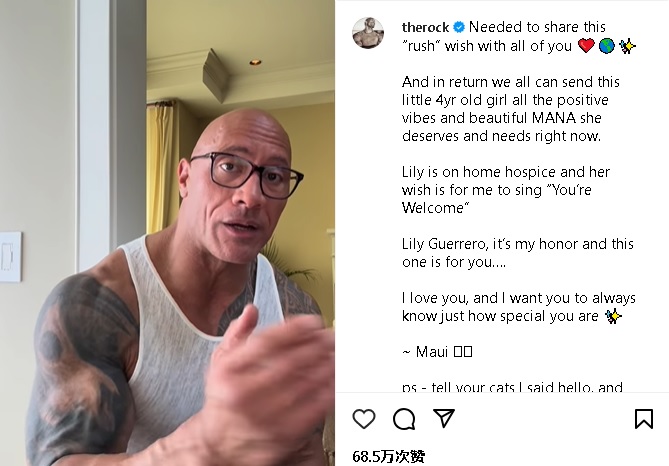This screenshot has width=669, height=466.
Task: Share post using paper plane icon
Action: 444,418
